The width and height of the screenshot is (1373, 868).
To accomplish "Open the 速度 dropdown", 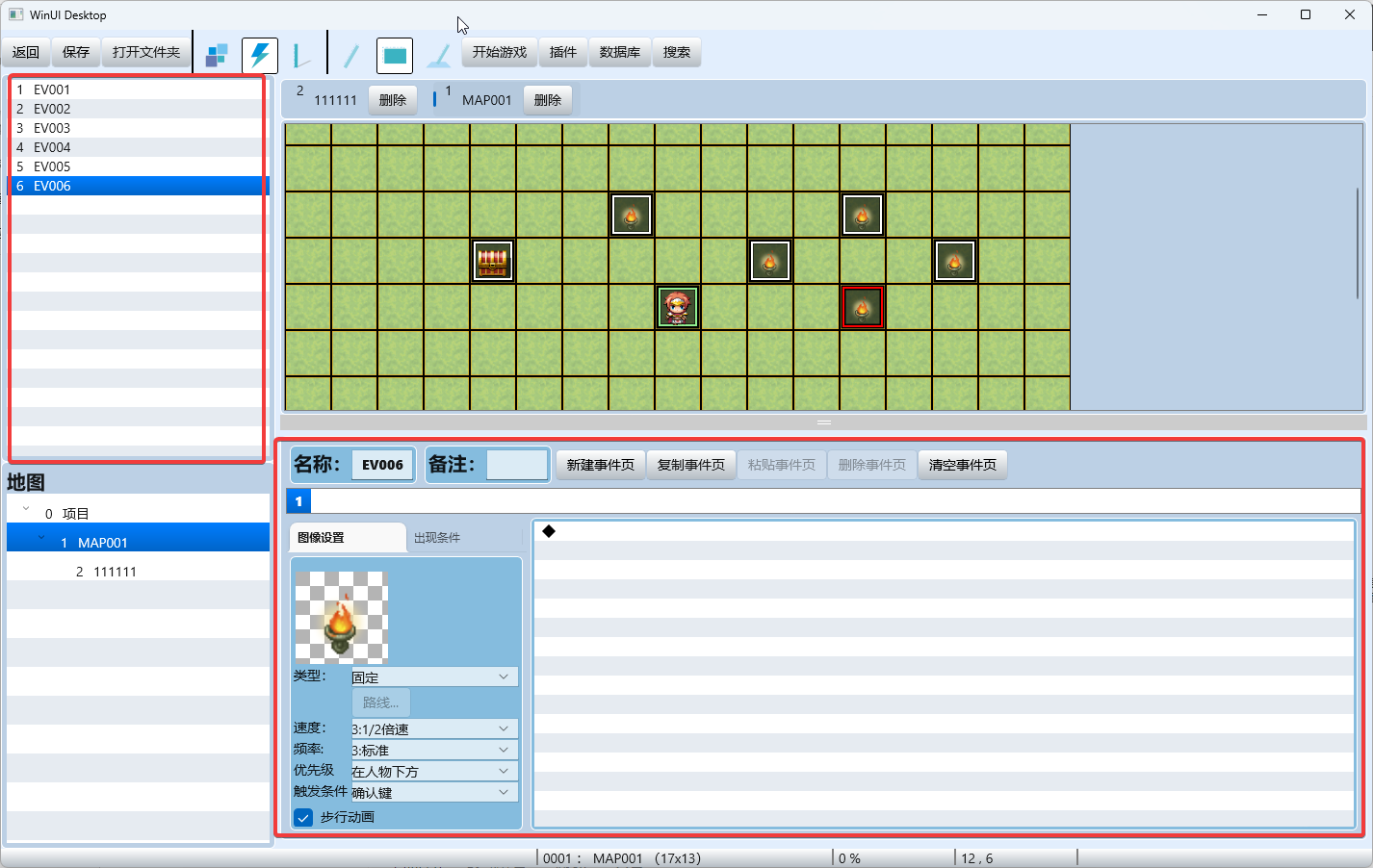I will (x=434, y=728).
